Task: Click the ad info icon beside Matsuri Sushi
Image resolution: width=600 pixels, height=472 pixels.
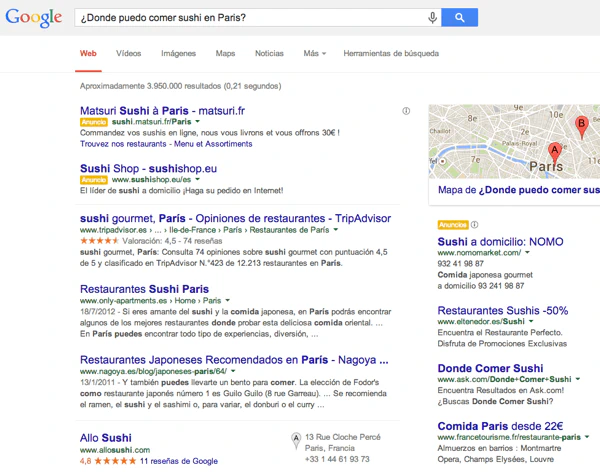Action: pos(406,111)
